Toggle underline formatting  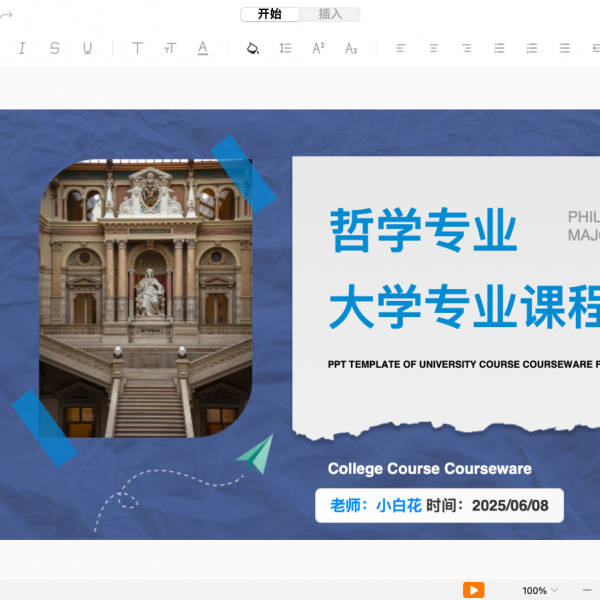pyautogui.click(x=87, y=48)
